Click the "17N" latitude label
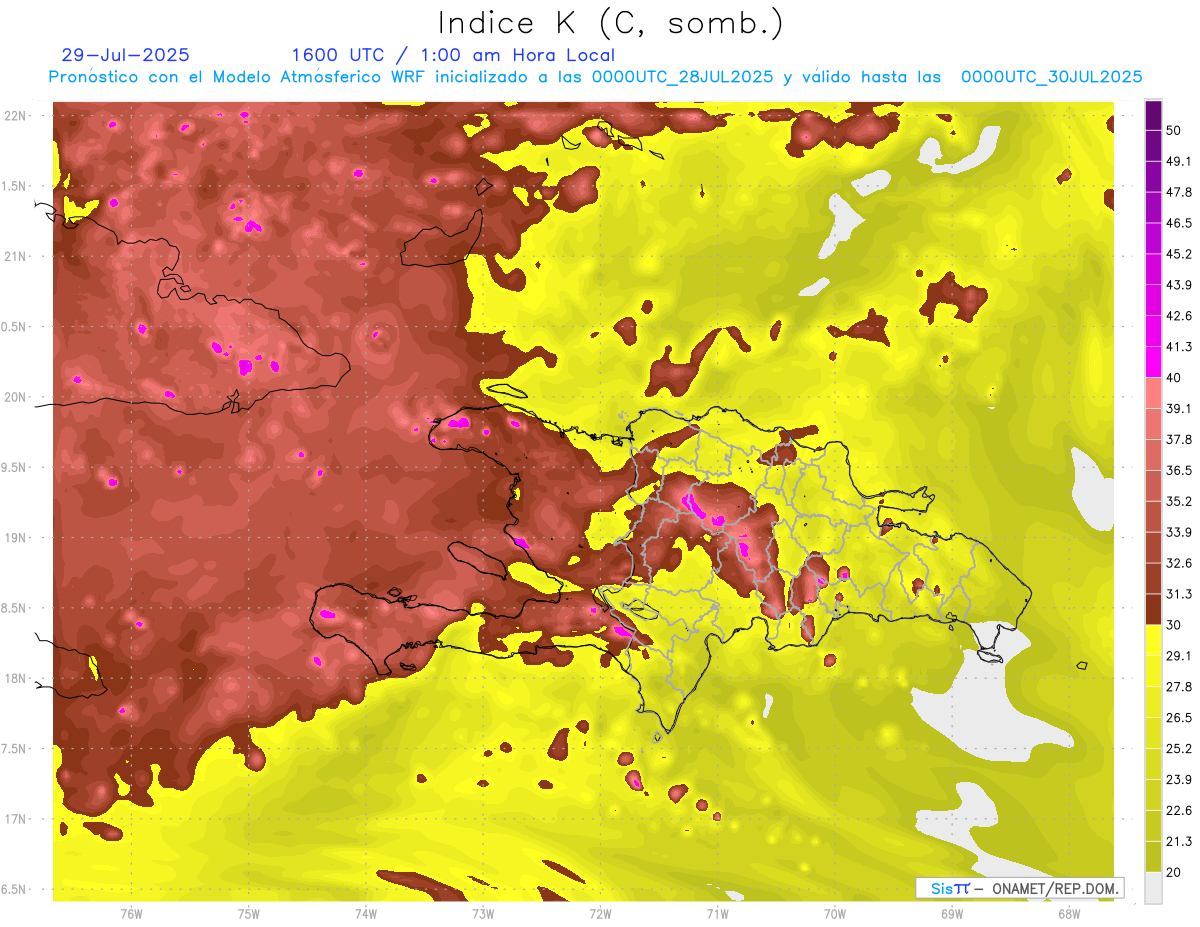Image resolution: width=1200 pixels, height=927 pixels. (x=16, y=819)
